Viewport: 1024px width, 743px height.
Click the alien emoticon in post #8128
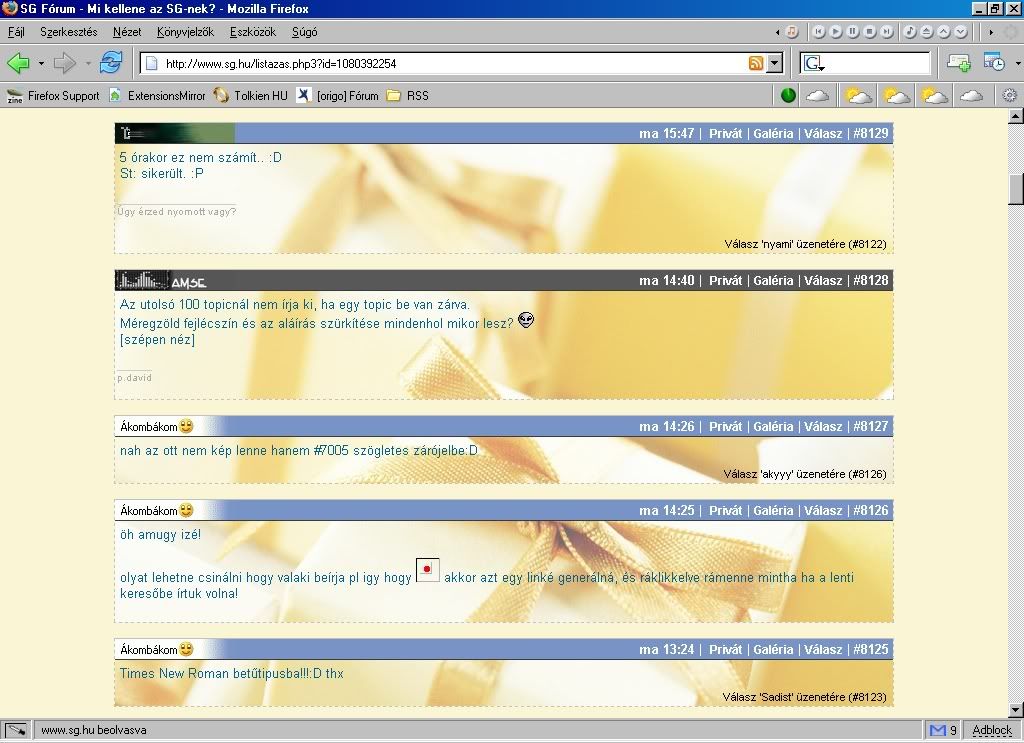[x=526, y=320]
